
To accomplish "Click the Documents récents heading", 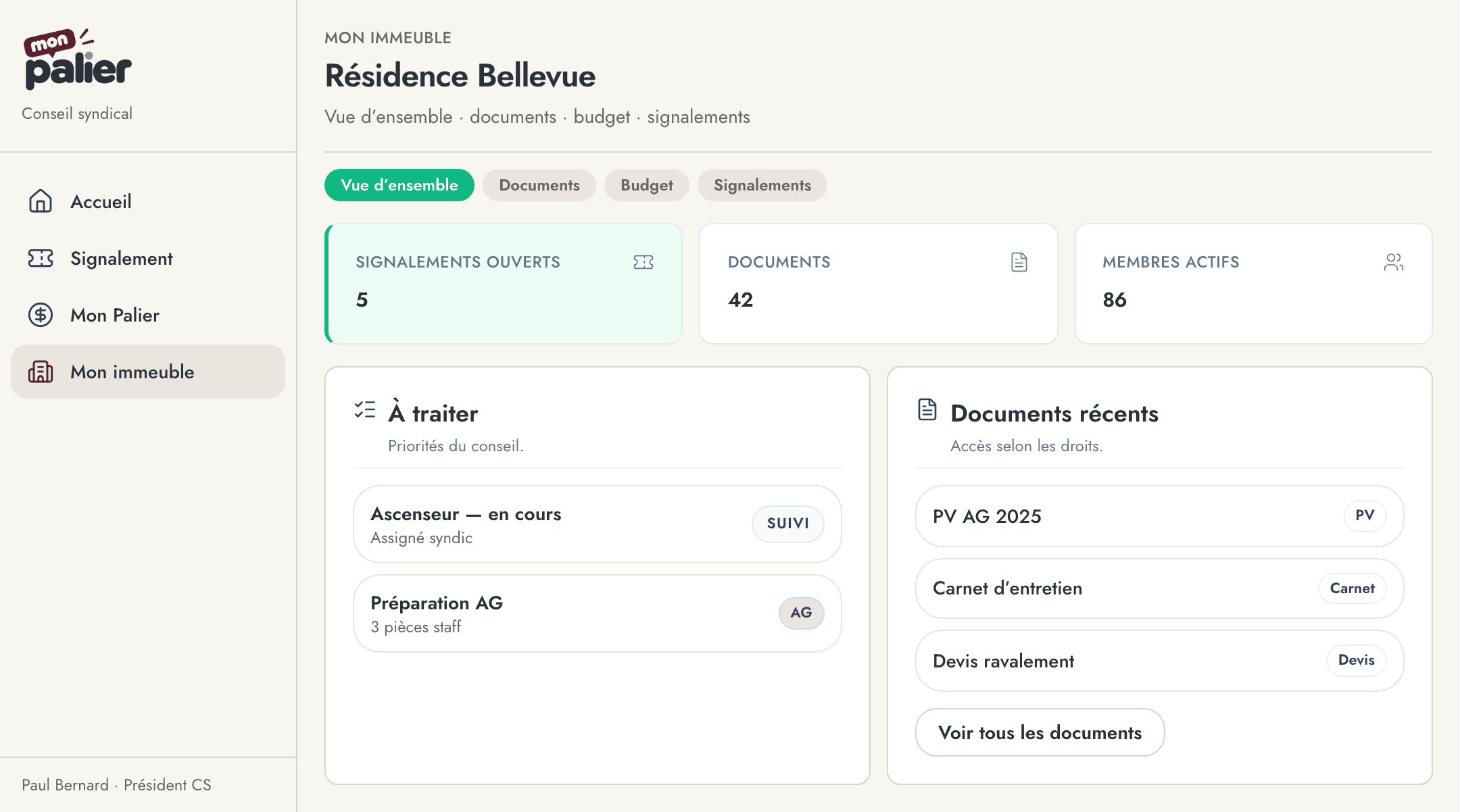I will coord(1054,413).
